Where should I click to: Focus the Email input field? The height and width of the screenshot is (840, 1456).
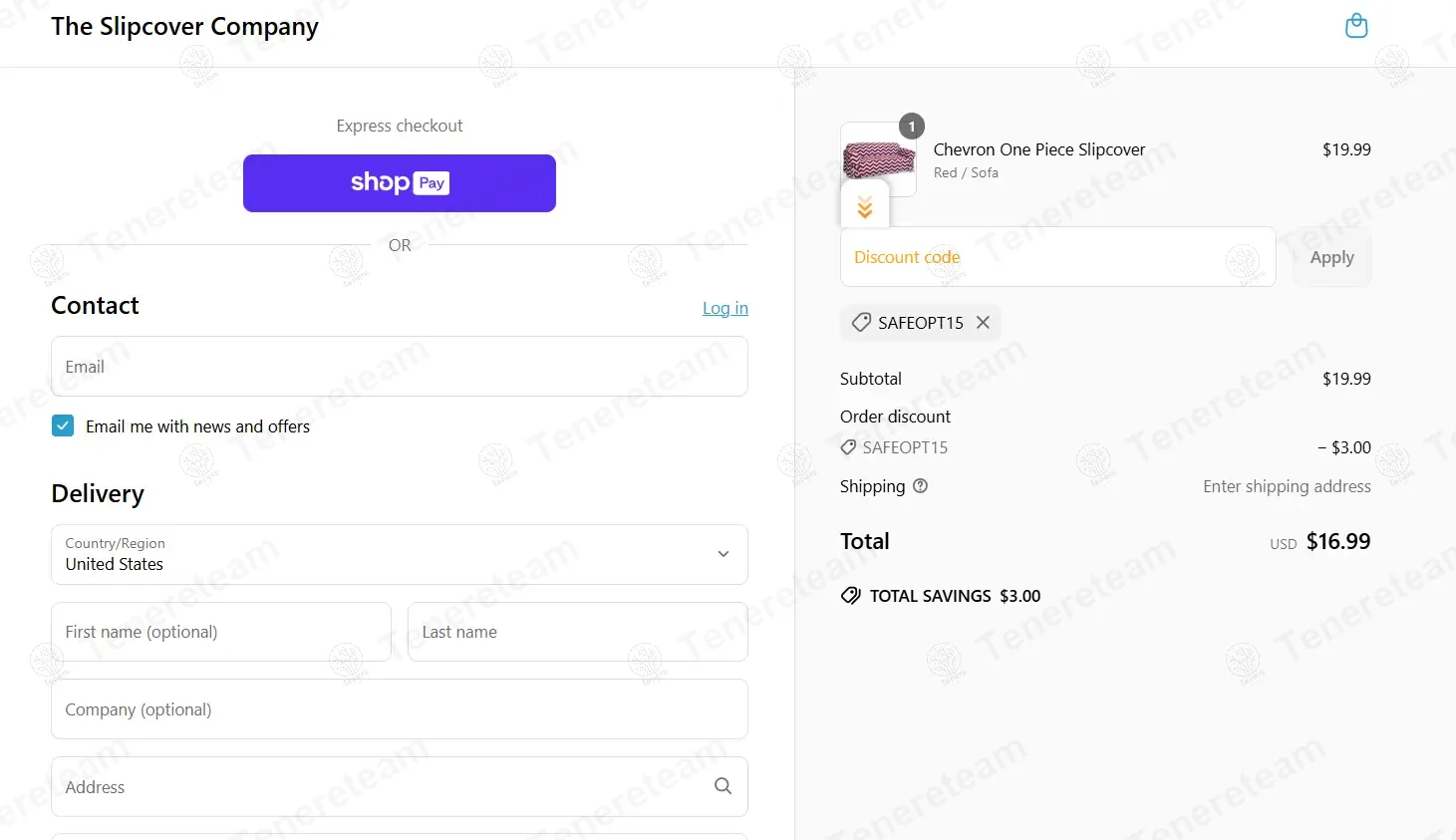(x=400, y=366)
